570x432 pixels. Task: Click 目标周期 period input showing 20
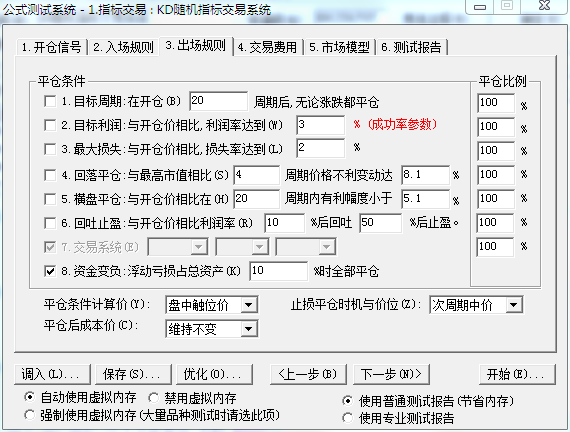218,101
